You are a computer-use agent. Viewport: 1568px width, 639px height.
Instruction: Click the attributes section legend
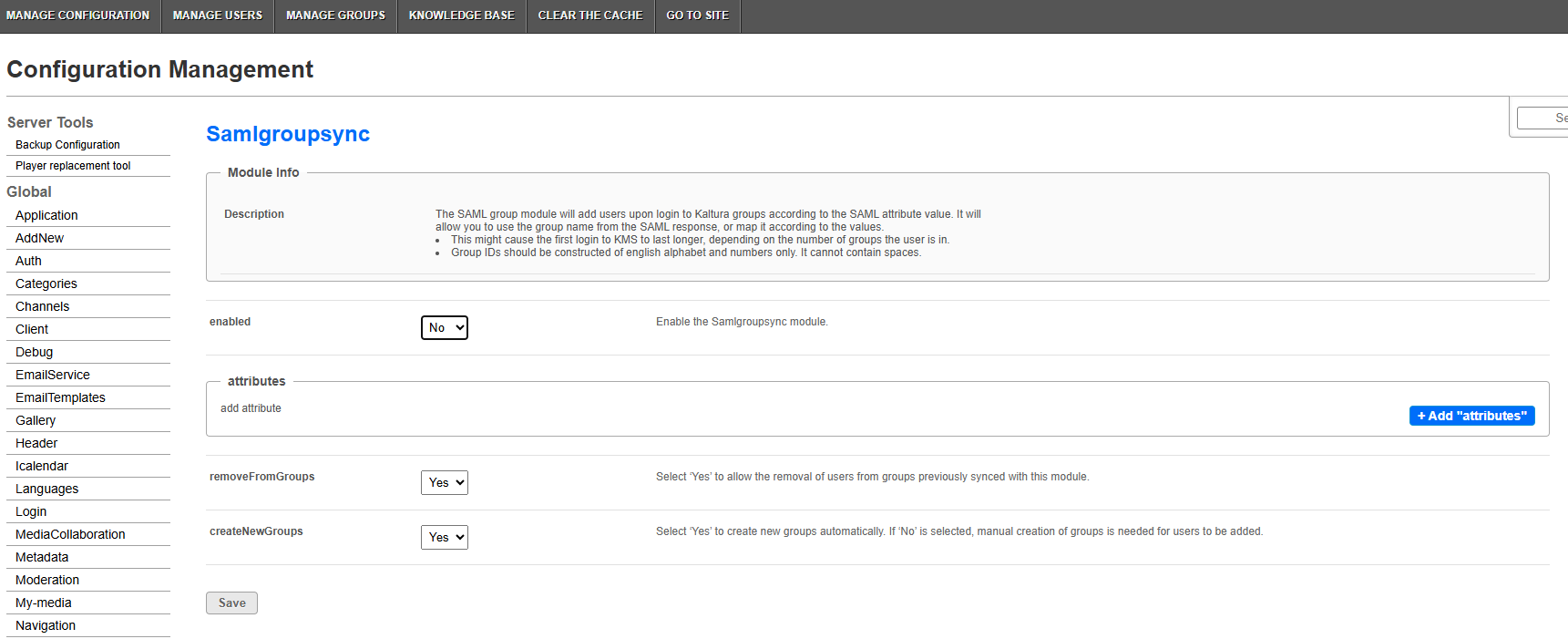point(256,381)
